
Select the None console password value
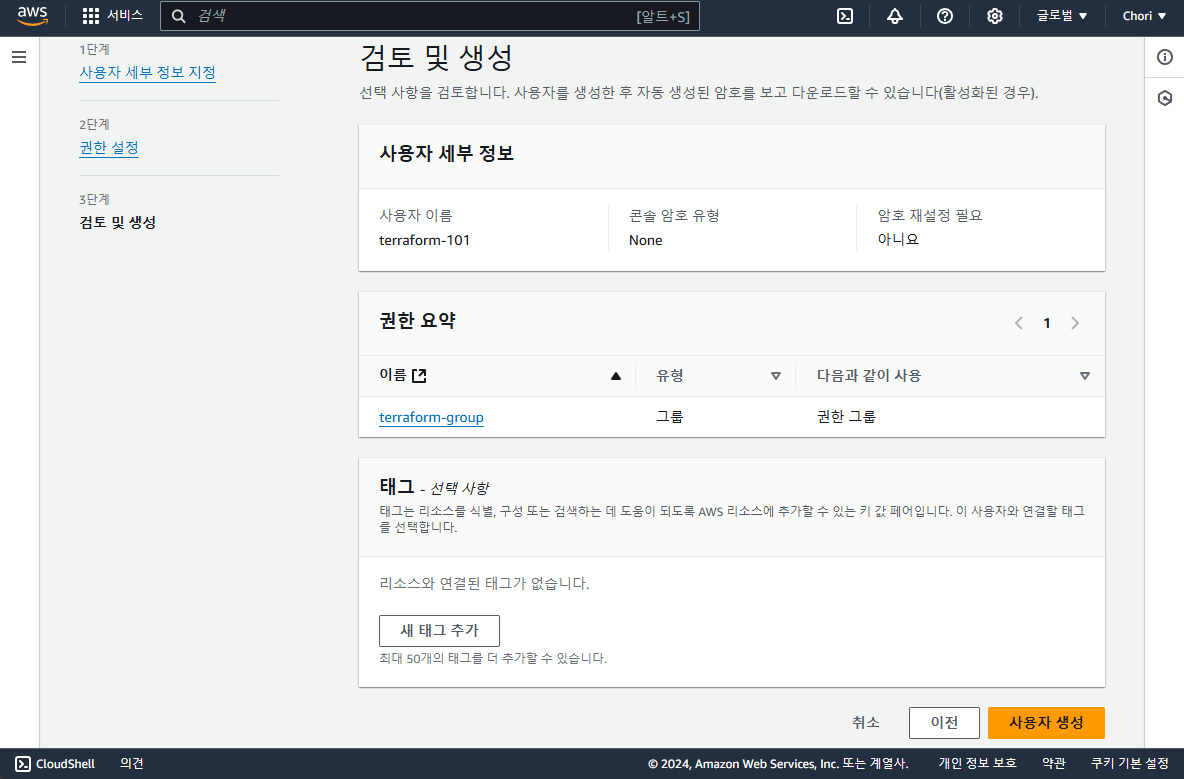tap(646, 240)
